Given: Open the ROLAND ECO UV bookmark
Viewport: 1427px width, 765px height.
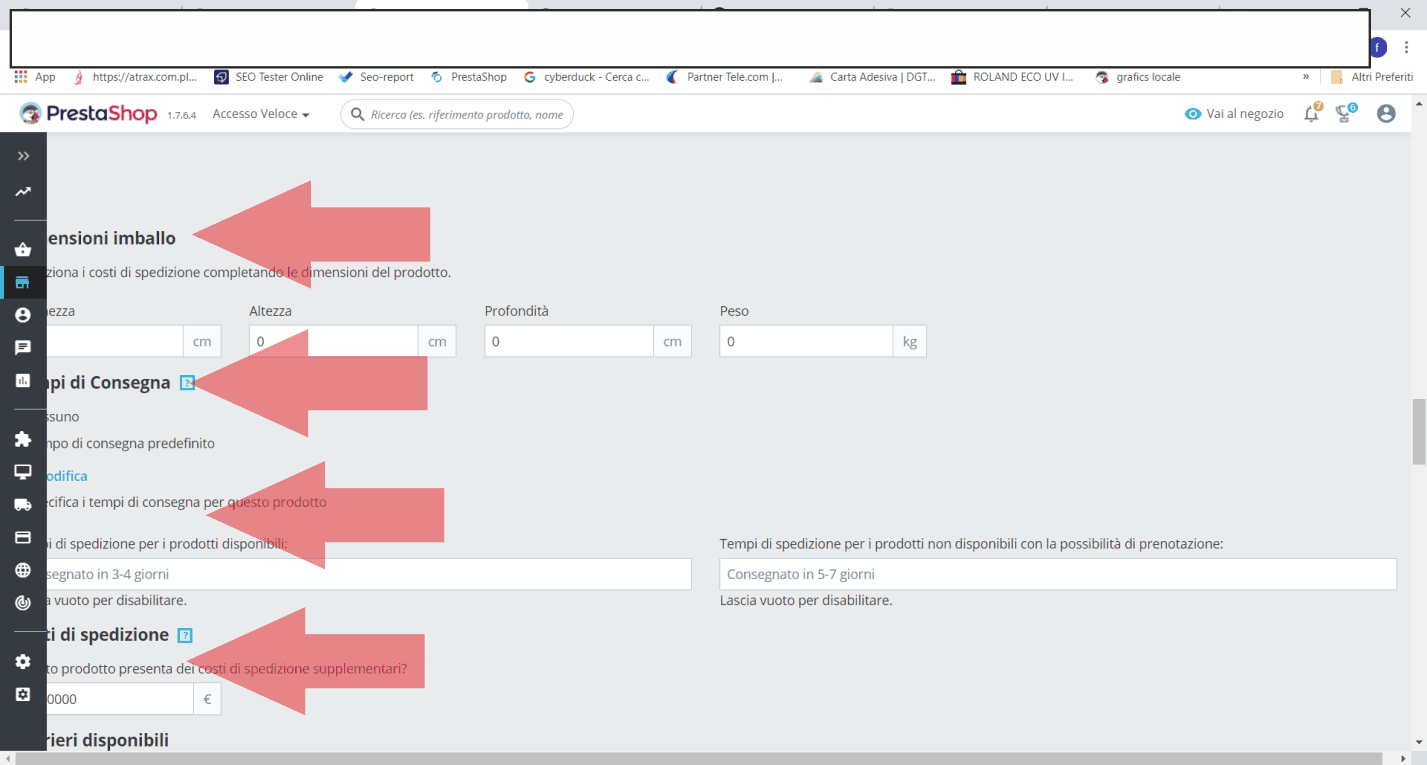Looking at the screenshot, I should [x=1013, y=77].
